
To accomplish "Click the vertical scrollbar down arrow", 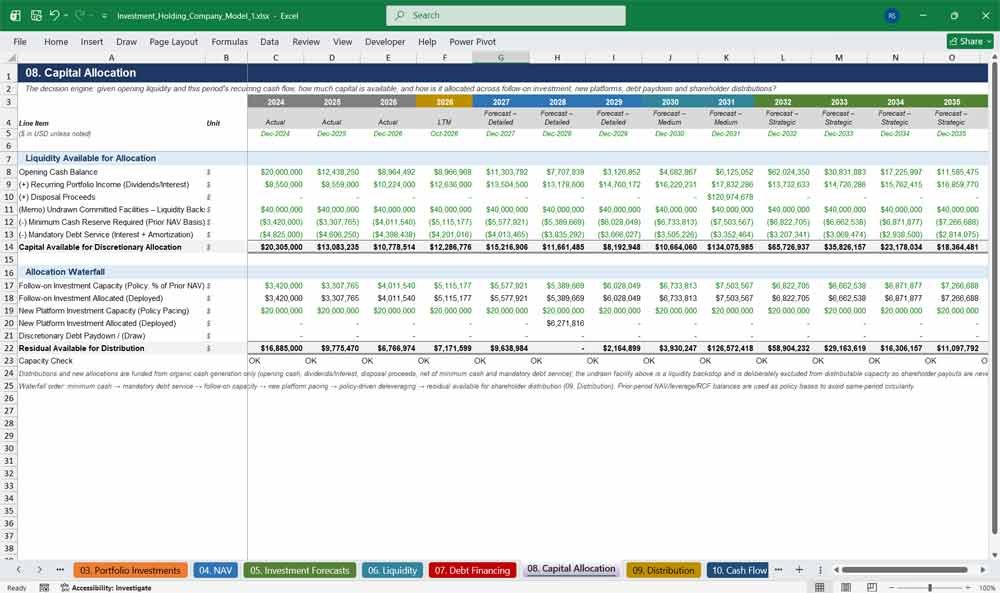I will pos(994,555).
